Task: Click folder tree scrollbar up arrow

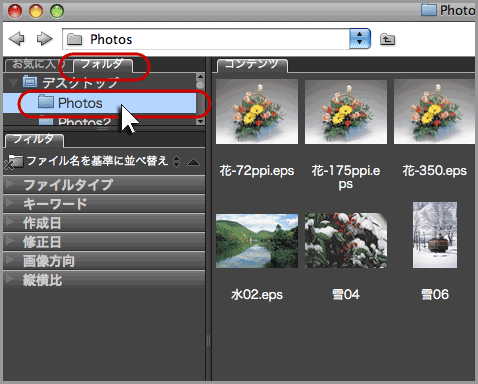Action: (x=200, y=77)
